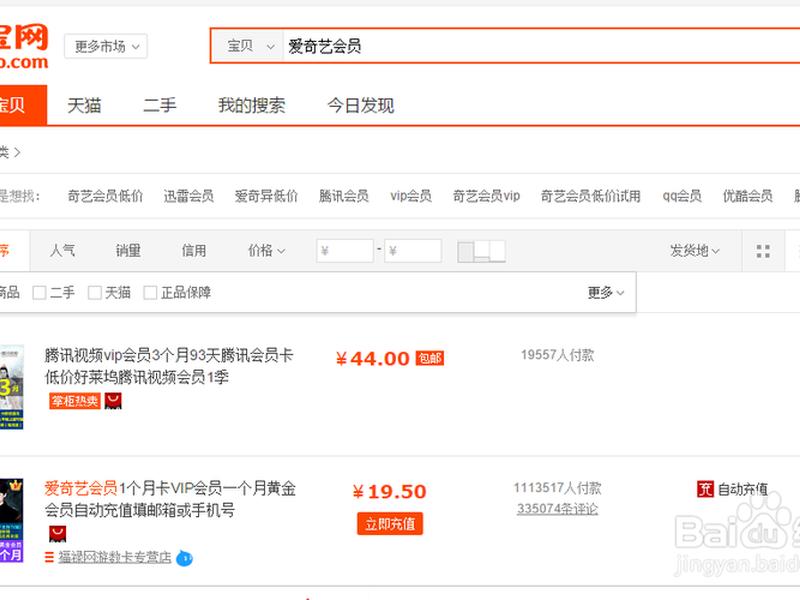Open the 今日发现 tab
The width and height of the screenshot is (800, 600).
coord(361,106)
